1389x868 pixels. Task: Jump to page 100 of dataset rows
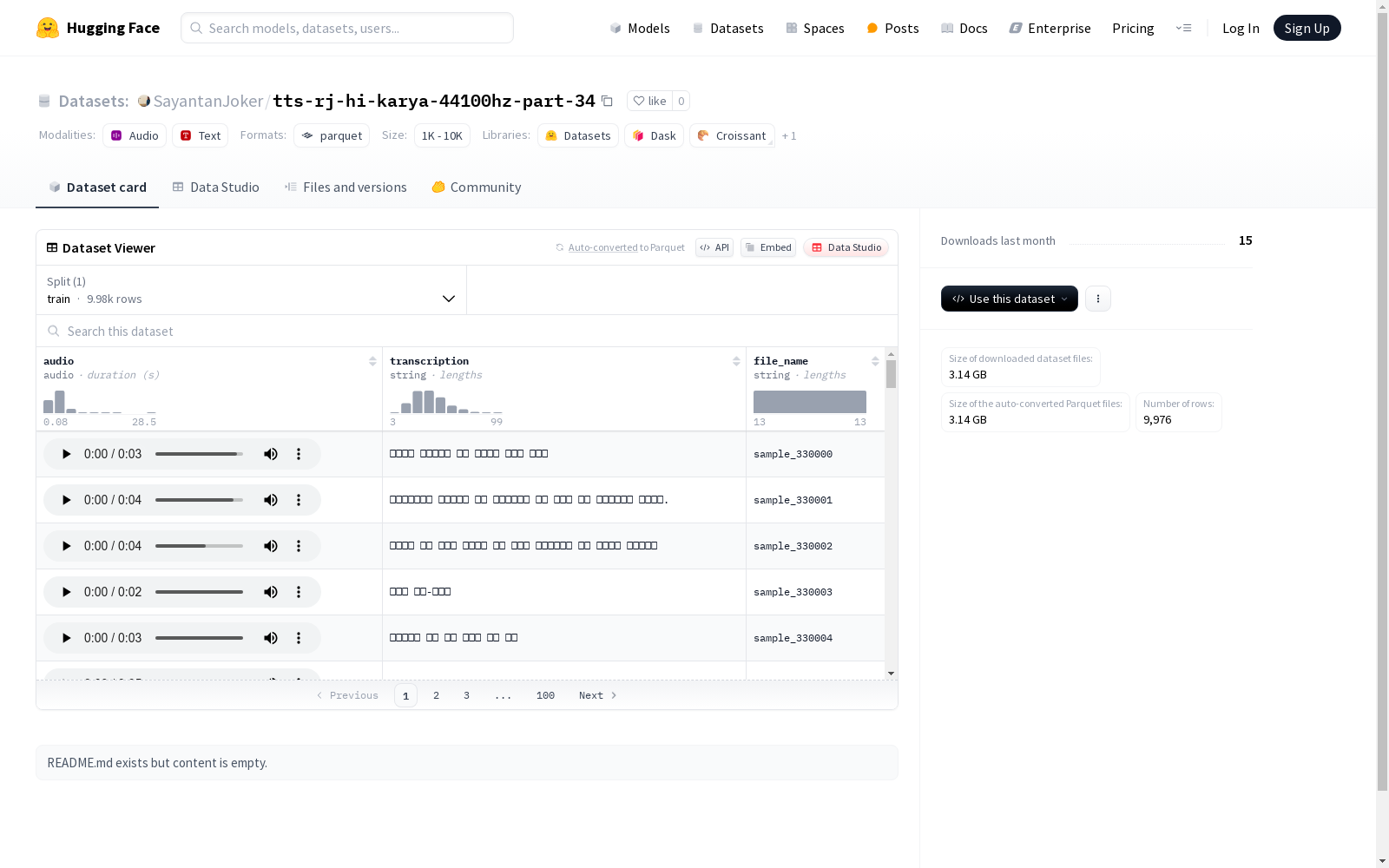[545, 695]
